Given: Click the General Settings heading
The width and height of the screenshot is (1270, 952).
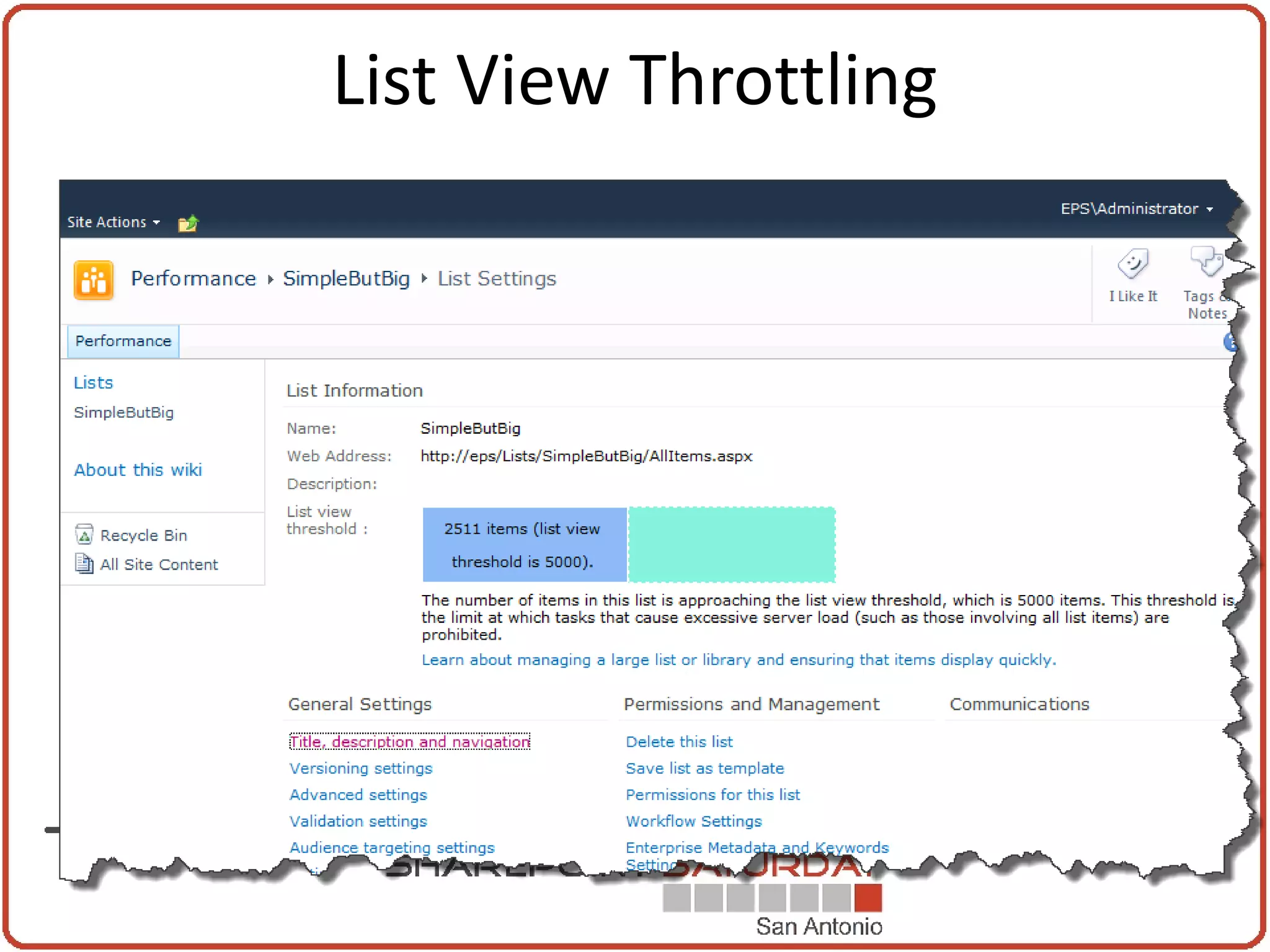Looking at the screenshot, I should 360,704.
